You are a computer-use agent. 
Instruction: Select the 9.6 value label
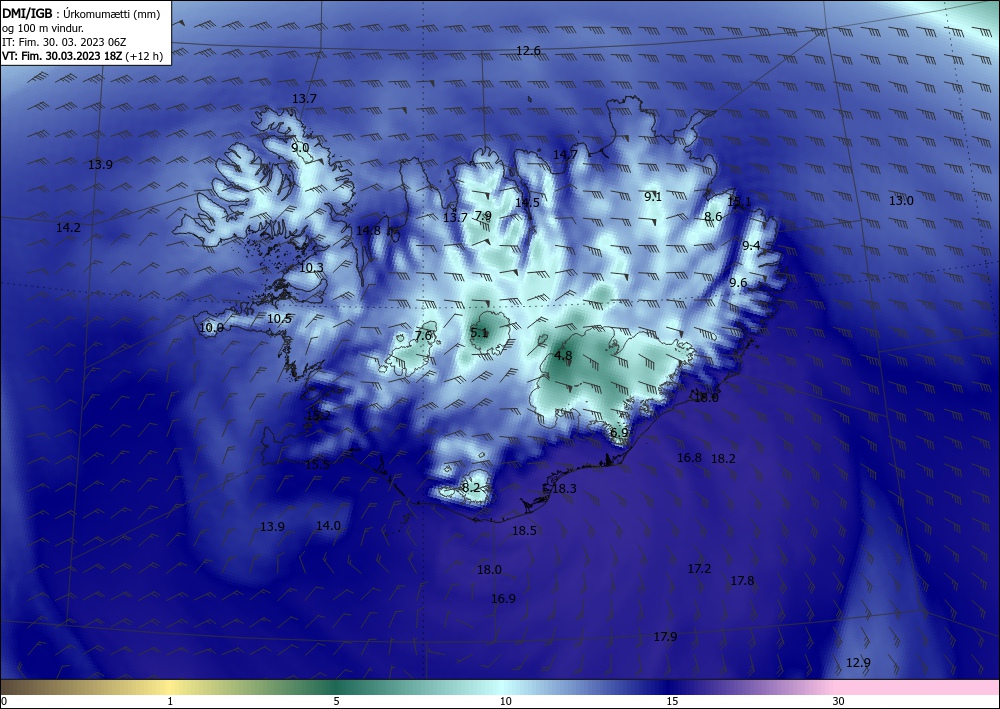point(738,282)
